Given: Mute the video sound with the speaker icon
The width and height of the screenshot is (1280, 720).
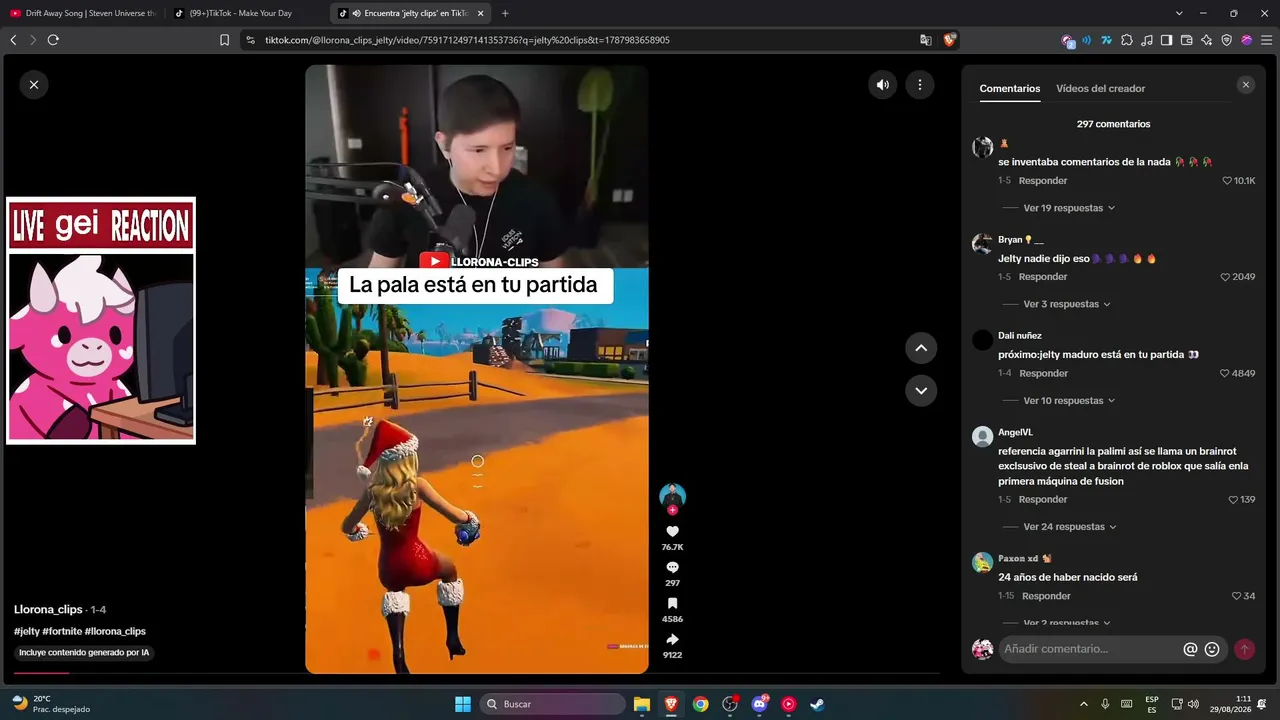Looking at the screenshot, I should tap(883, 85).
